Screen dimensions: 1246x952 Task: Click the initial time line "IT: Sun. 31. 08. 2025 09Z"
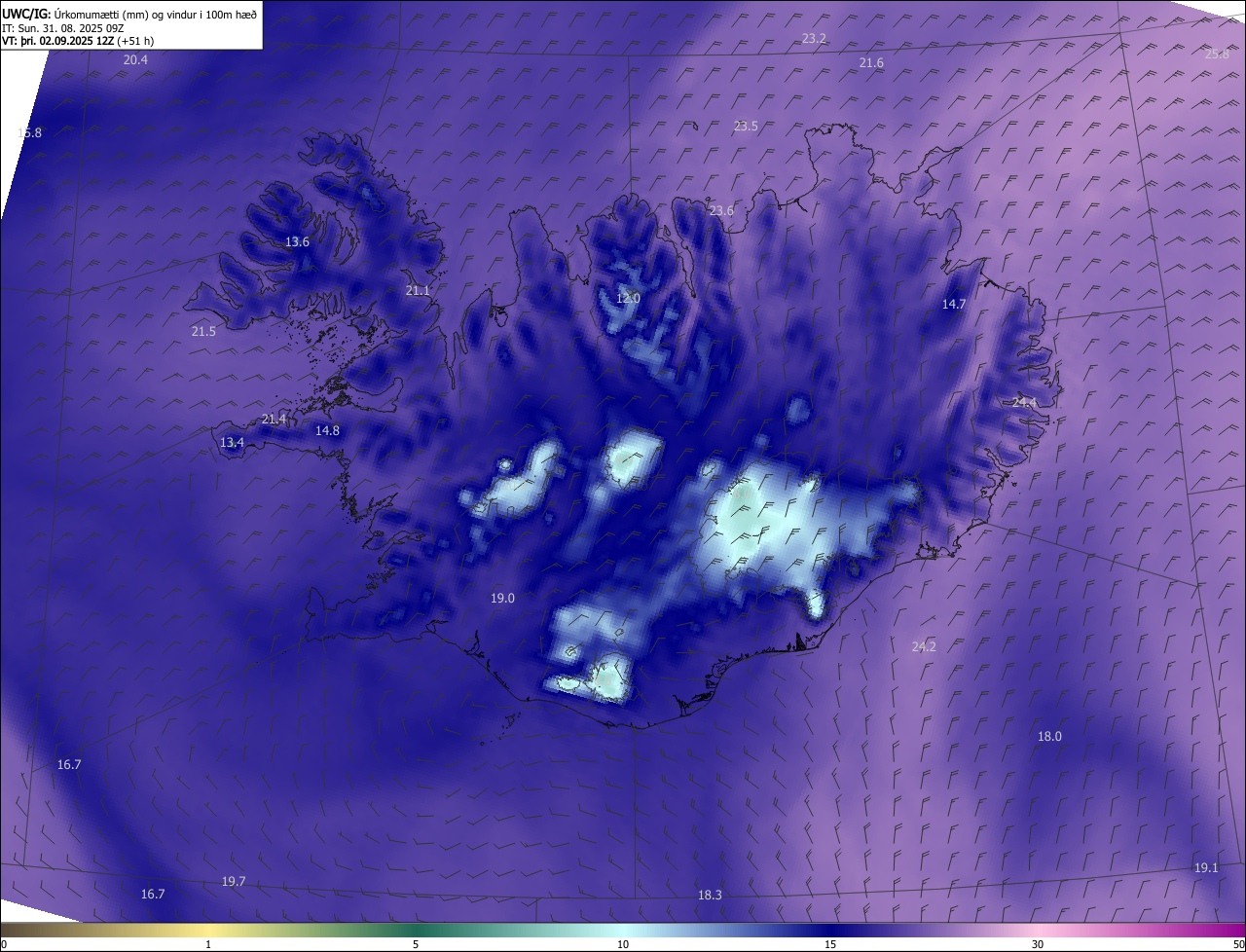(62, 28)
